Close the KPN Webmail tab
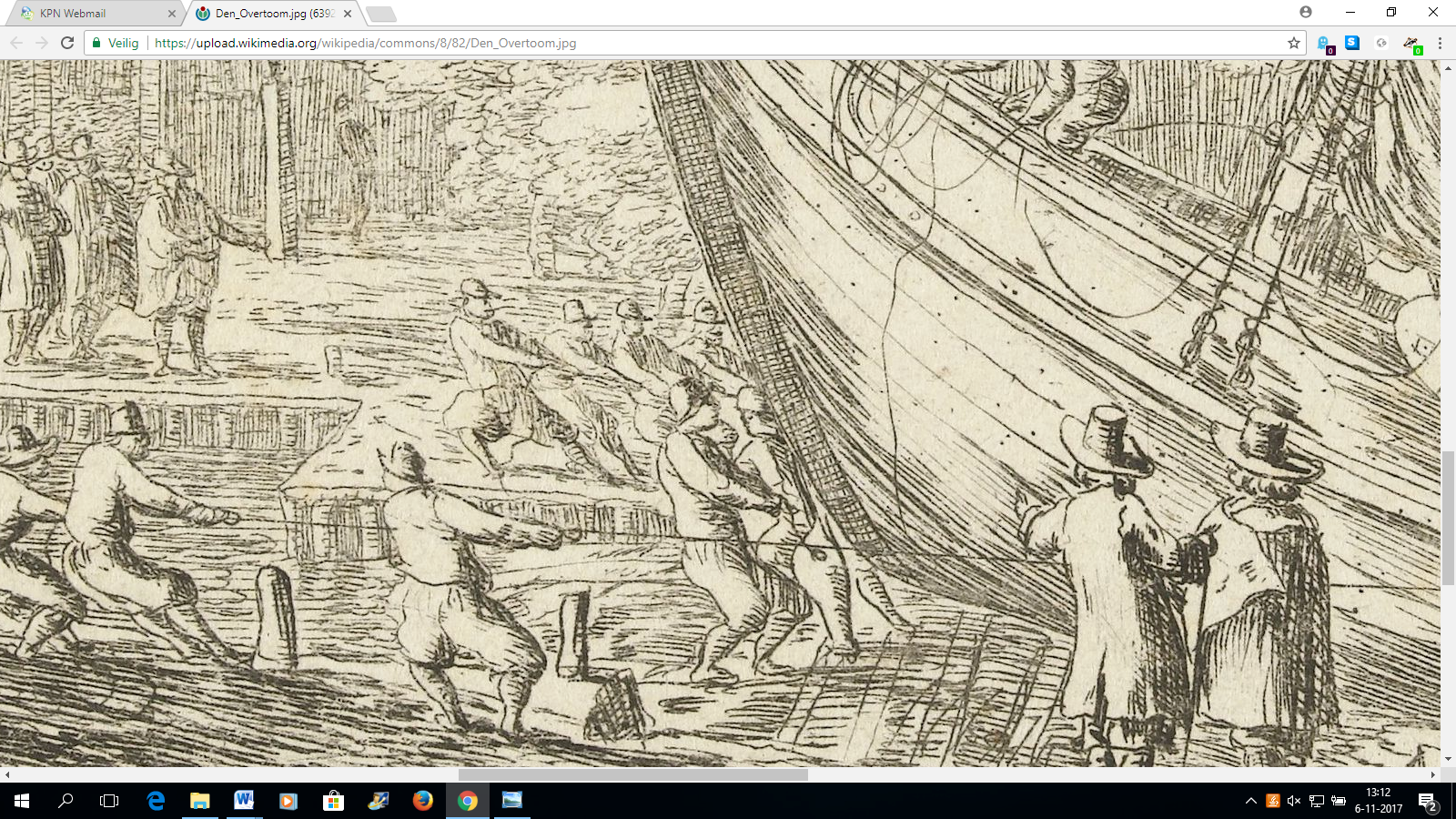This screenshot has height=819, width=1456. pyautogui.click(x=172, y=14)
